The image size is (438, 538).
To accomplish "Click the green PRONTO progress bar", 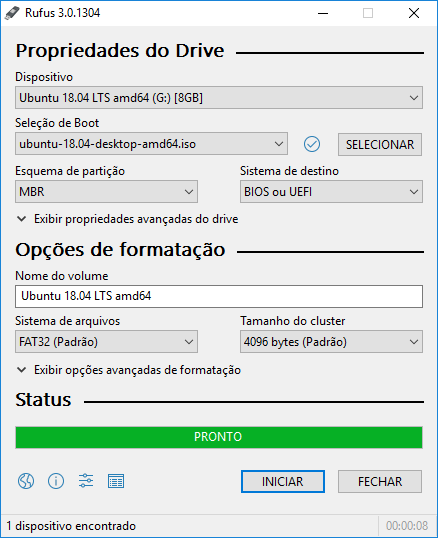I will tap(219, 437).
